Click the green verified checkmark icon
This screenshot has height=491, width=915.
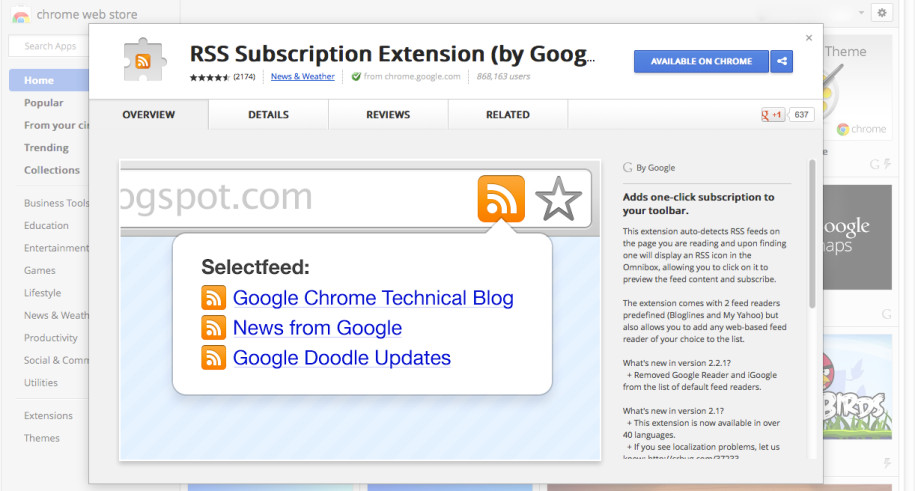point(356,77)
